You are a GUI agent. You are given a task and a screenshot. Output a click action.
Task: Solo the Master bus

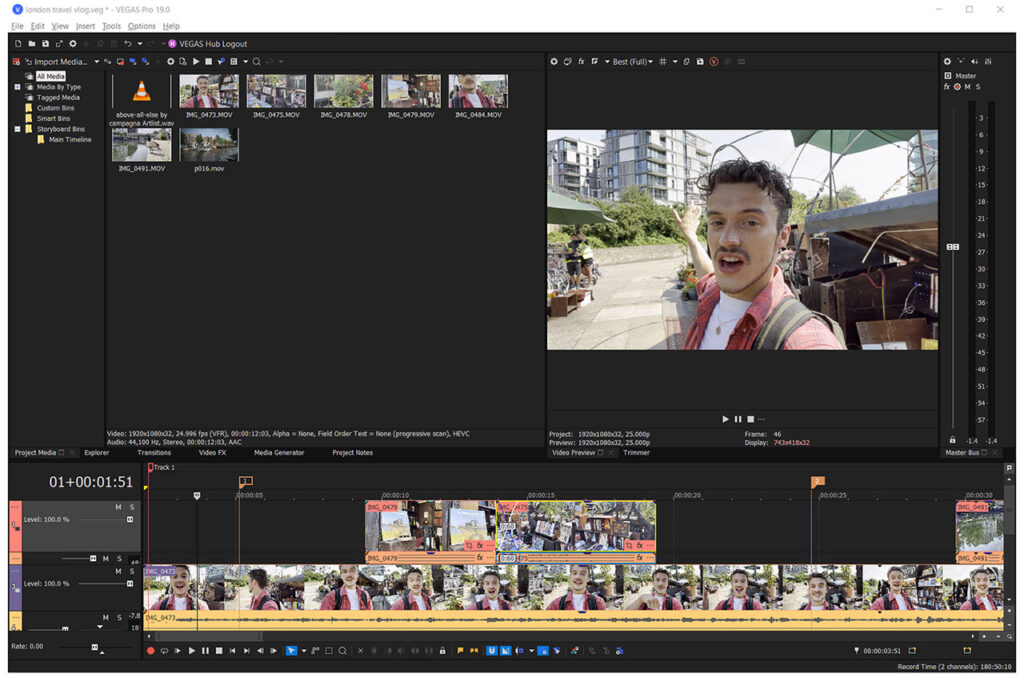click(978, 87)
